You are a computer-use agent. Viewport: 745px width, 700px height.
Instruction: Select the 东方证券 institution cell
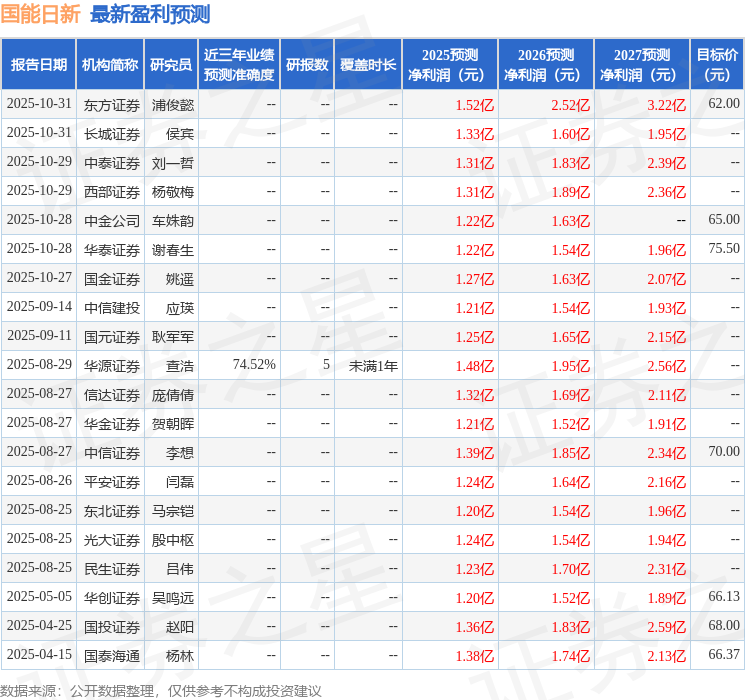112,105
